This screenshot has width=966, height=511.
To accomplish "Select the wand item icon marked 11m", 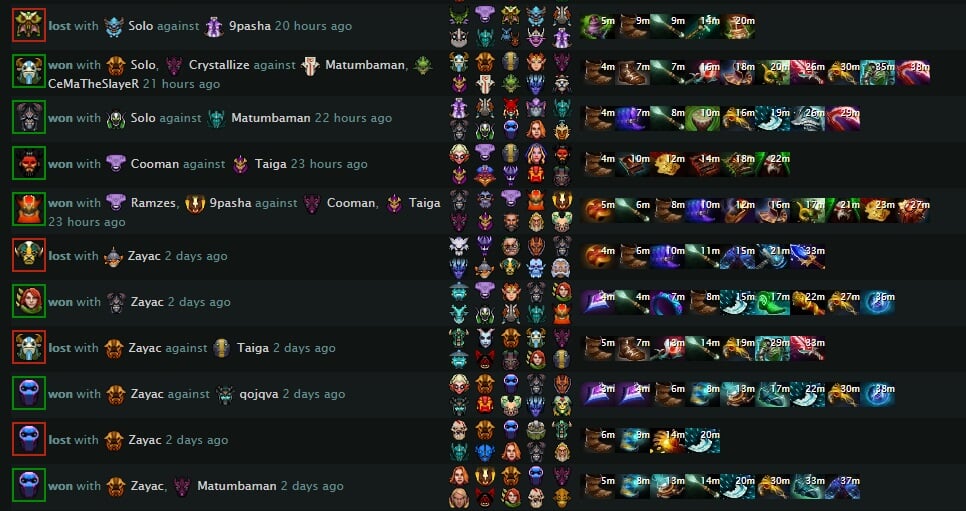I will coord(703,256).
